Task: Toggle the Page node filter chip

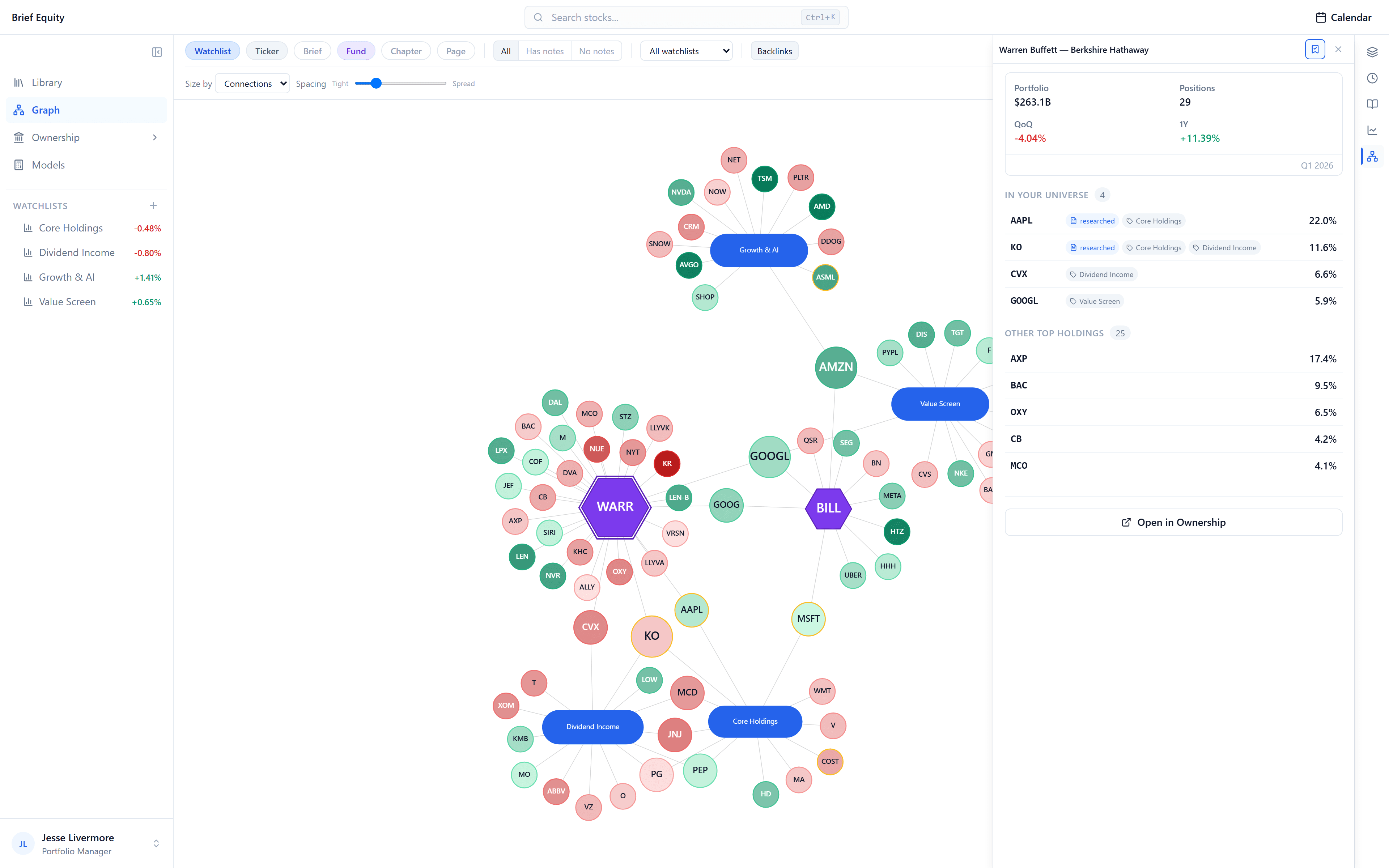Action: [x=456, y=51]
